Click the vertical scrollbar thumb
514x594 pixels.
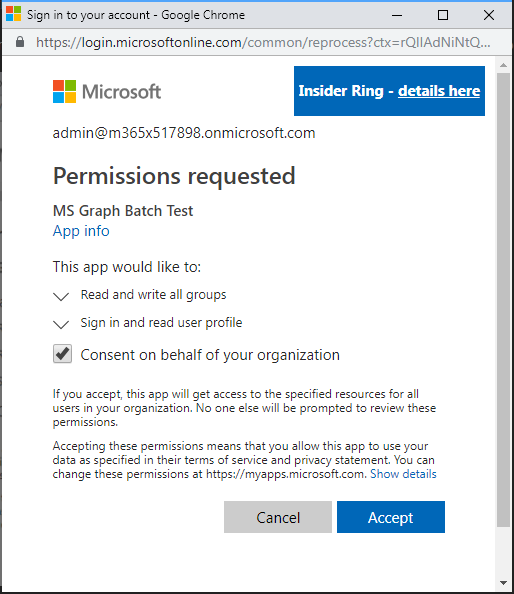[x=503, y=300]
